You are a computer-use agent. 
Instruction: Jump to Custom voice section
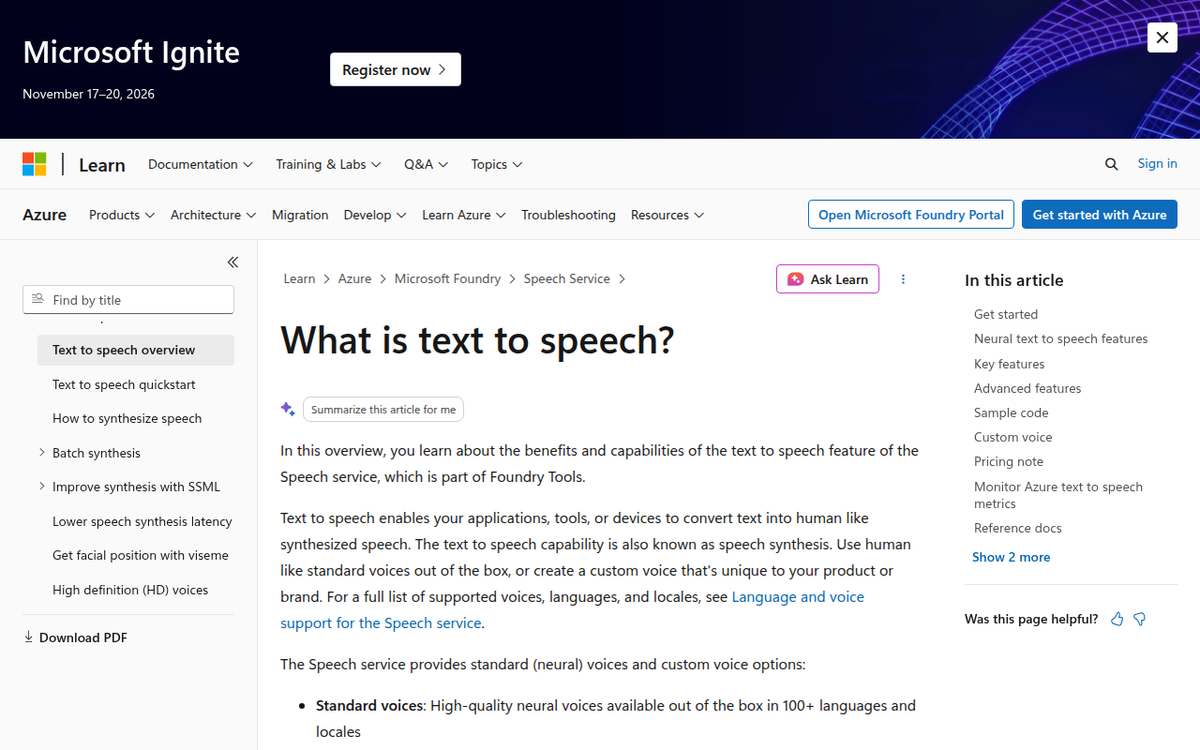1013,437
